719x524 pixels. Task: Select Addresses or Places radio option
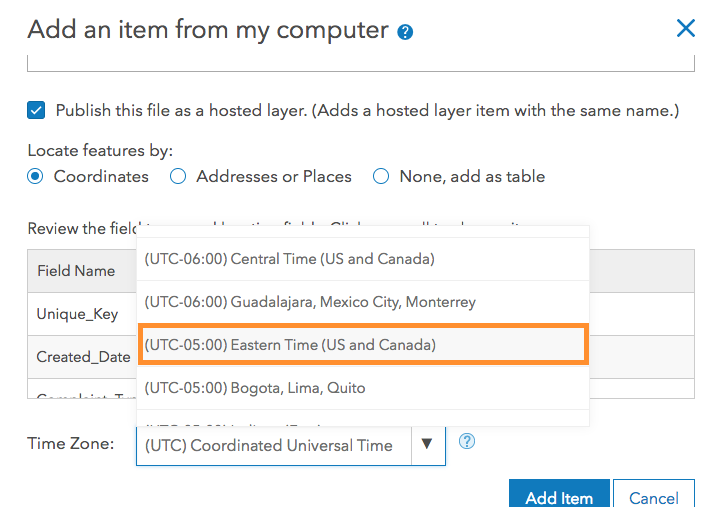pos(178,176)
